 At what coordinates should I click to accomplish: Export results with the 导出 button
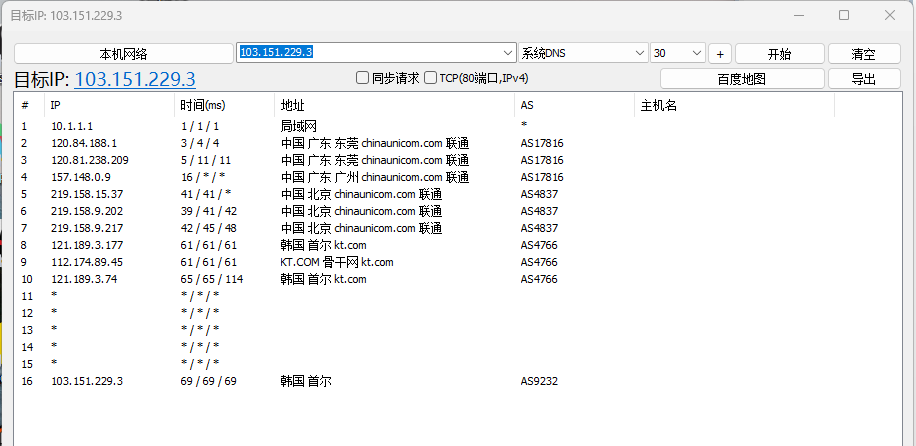(863, 78)
